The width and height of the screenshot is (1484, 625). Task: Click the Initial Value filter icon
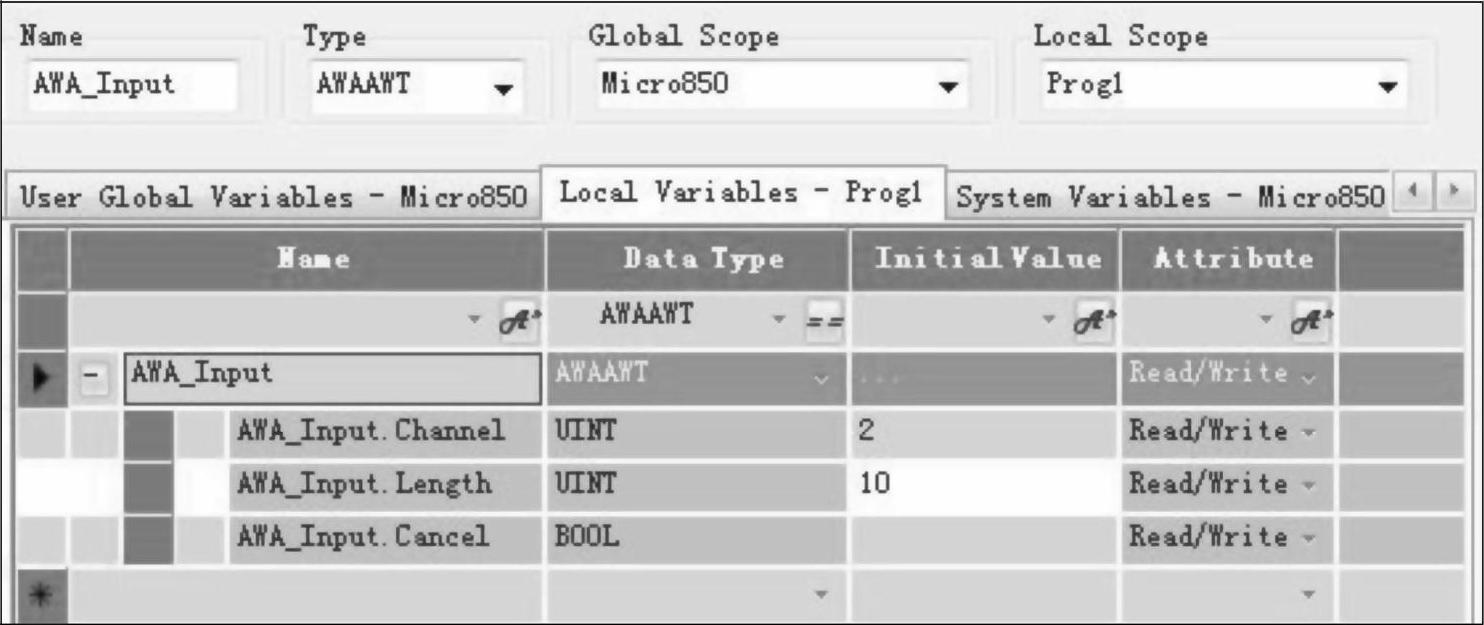coord(1095,320)
